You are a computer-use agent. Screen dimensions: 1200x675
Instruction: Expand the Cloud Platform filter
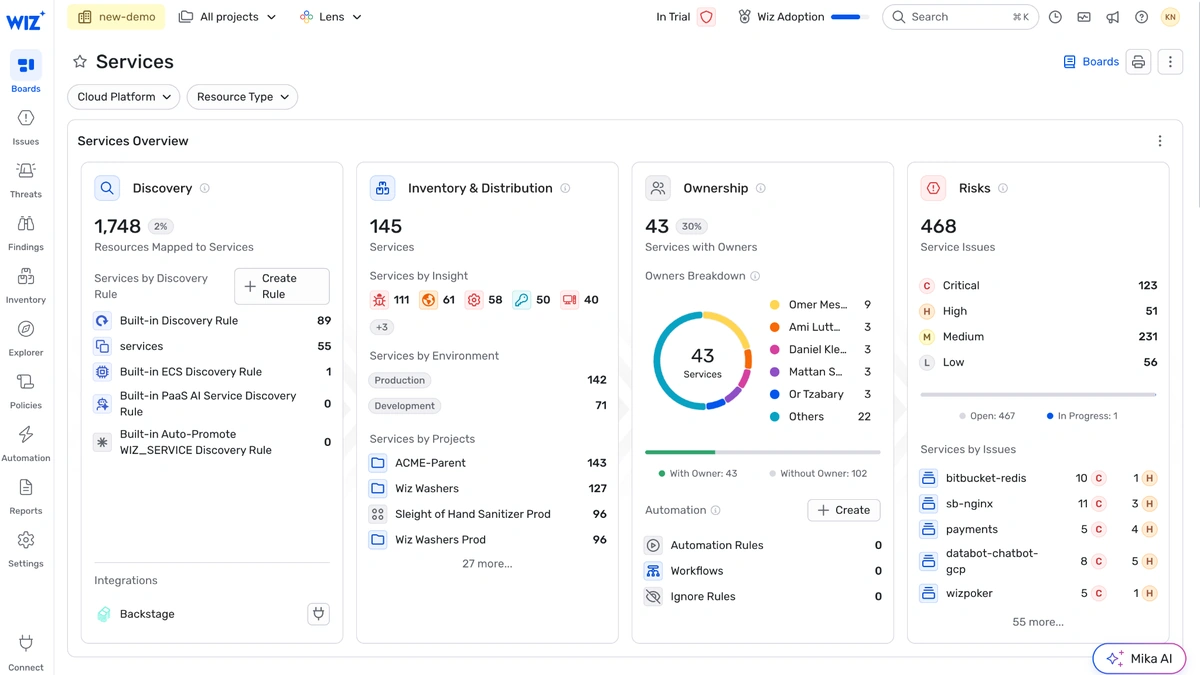coord(124,97)
